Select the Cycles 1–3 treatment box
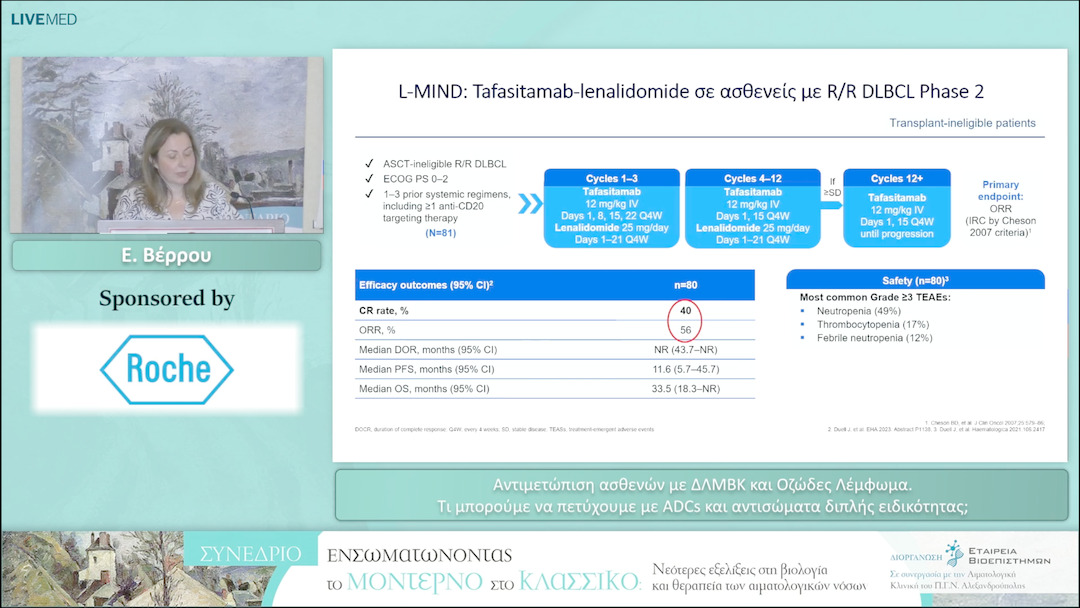 [610, 207]
